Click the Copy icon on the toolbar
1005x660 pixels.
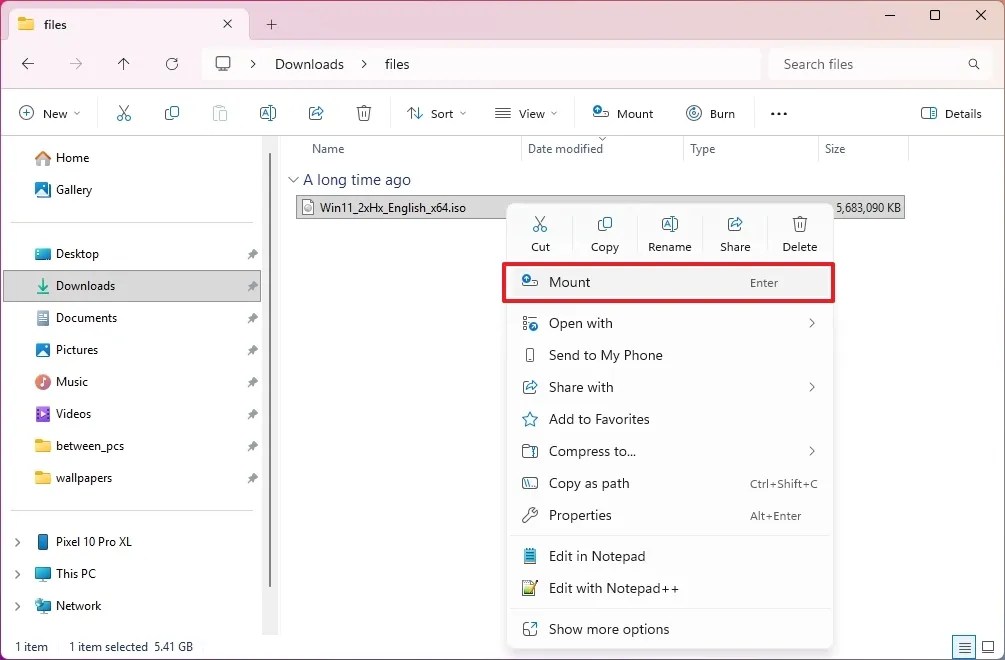click(x=172, y=113)
